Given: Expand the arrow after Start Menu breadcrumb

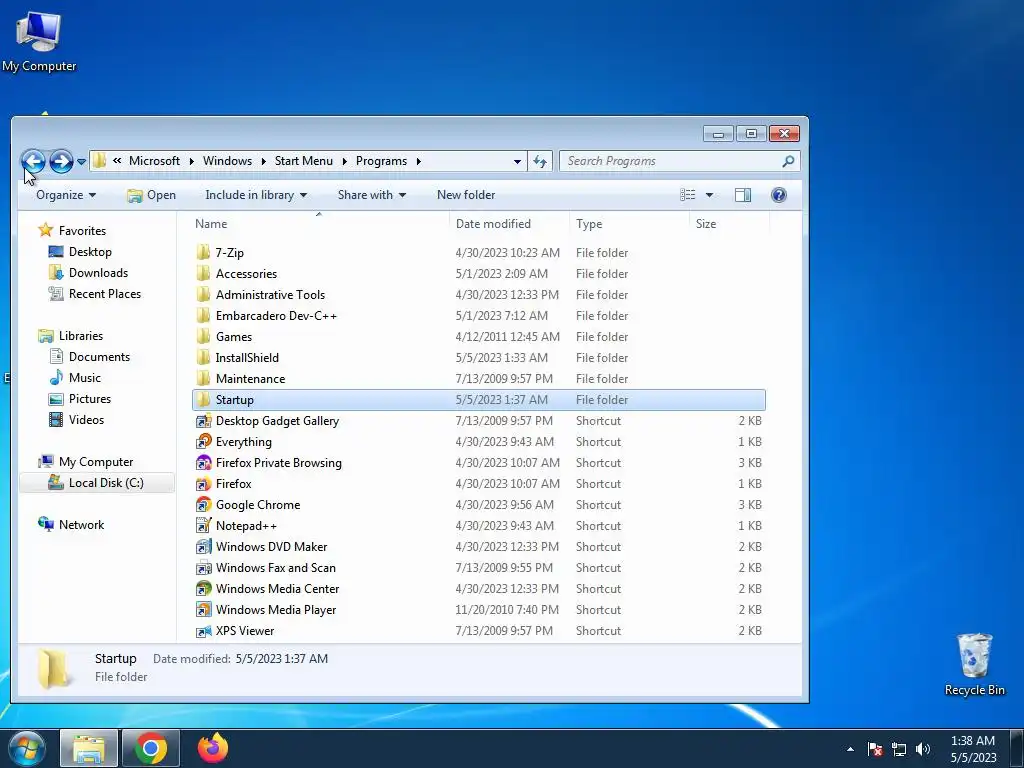Looking at the screenshot, I should [345, 161].
